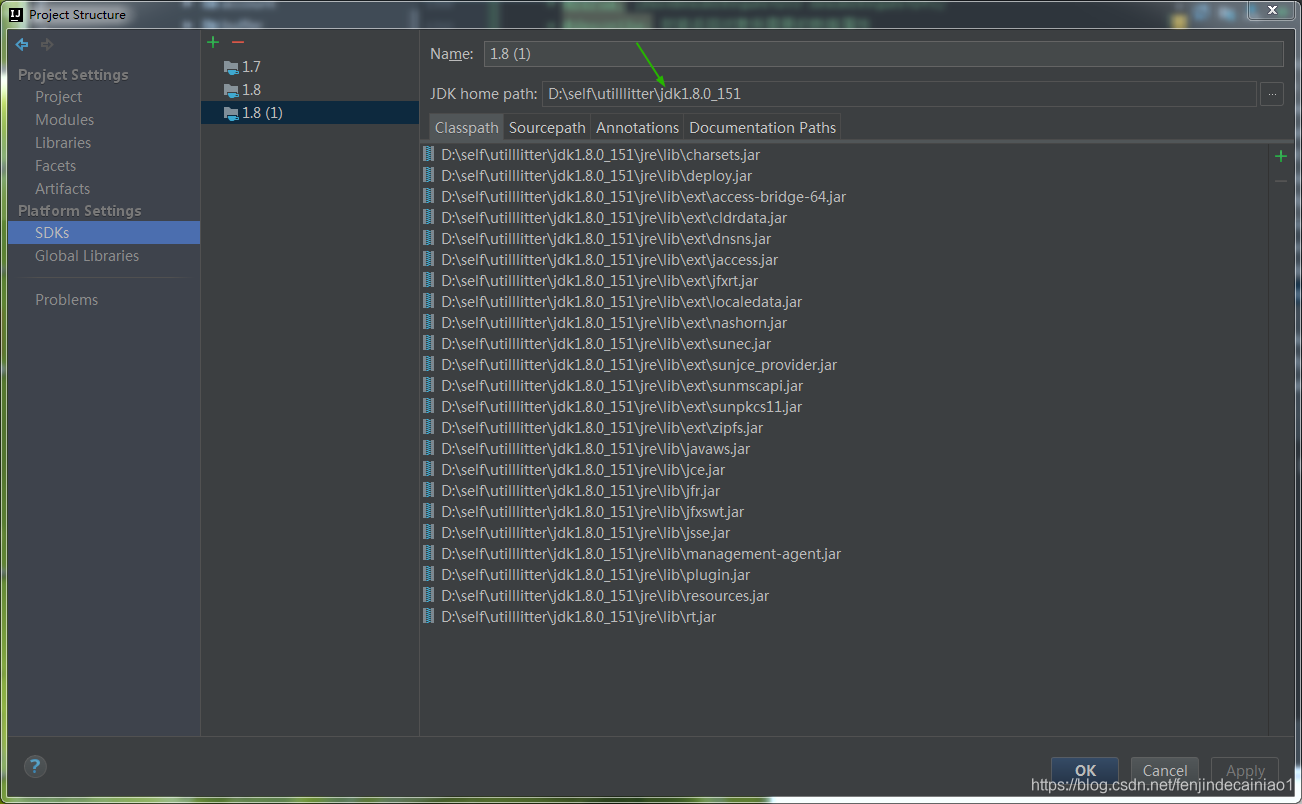Open SDKs platform settings

pos(104,233)
